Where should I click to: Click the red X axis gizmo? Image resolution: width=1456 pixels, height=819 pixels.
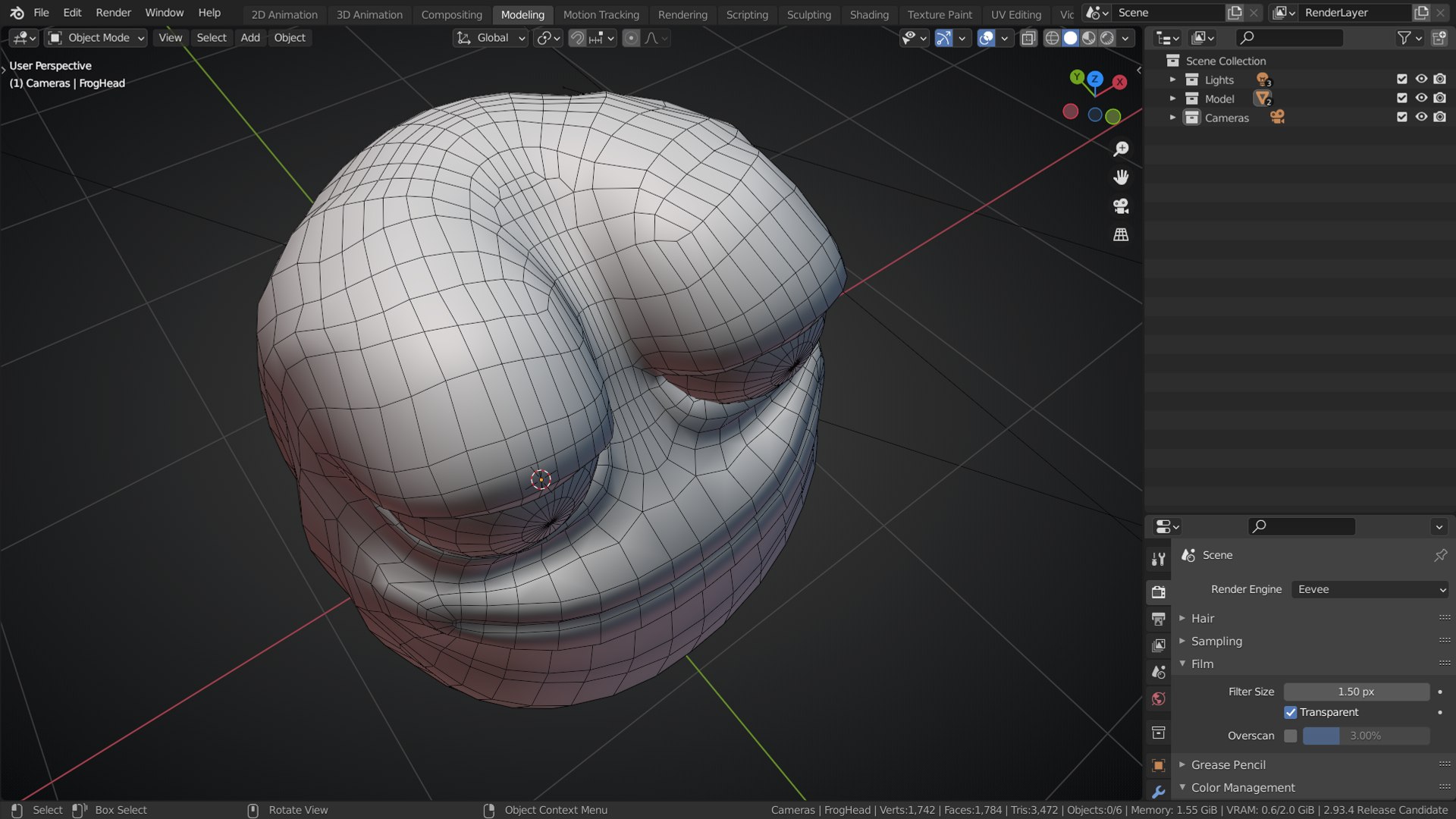(x=1119, y=82)
